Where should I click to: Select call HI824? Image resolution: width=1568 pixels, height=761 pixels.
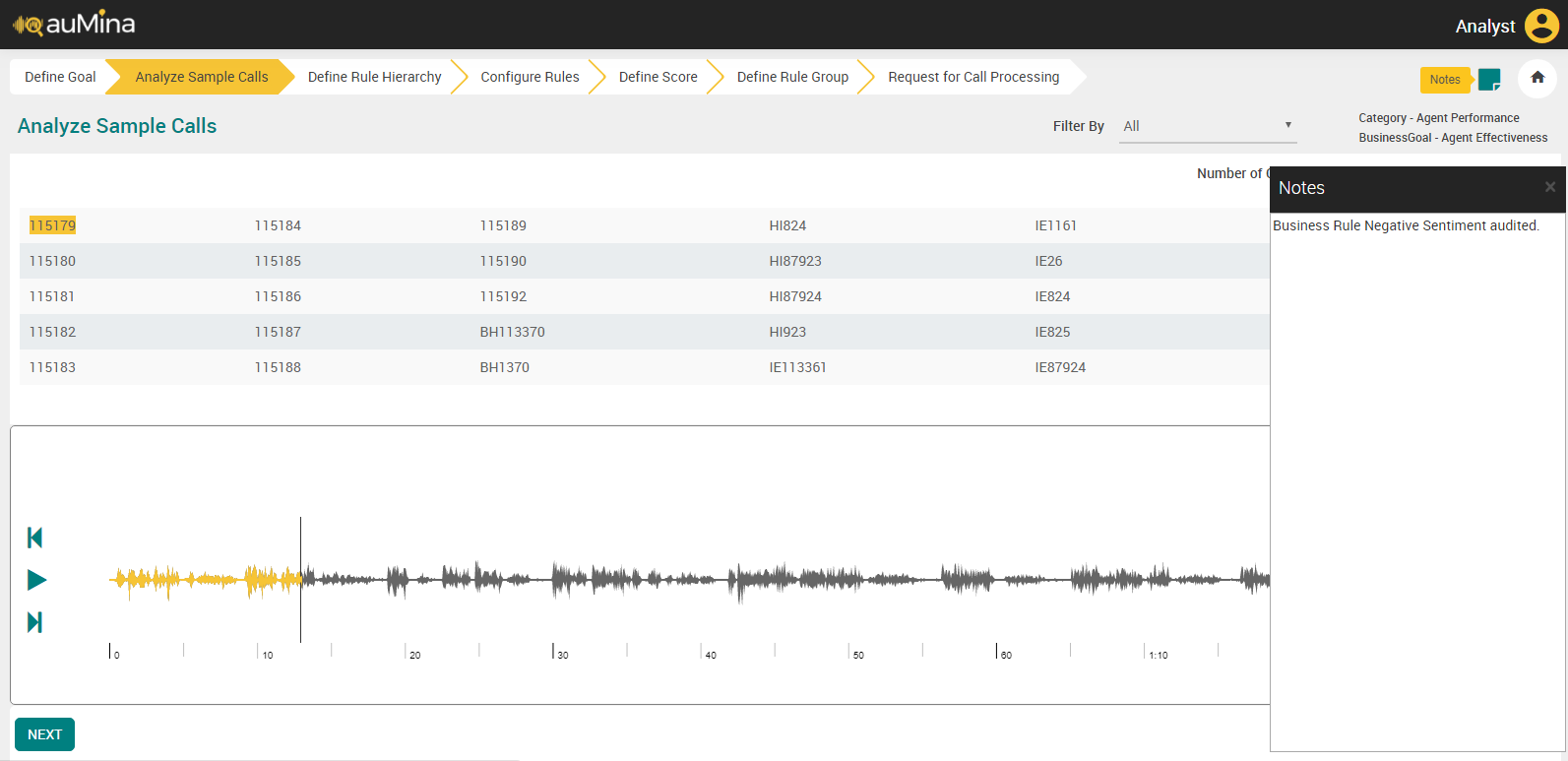point(787,225)
